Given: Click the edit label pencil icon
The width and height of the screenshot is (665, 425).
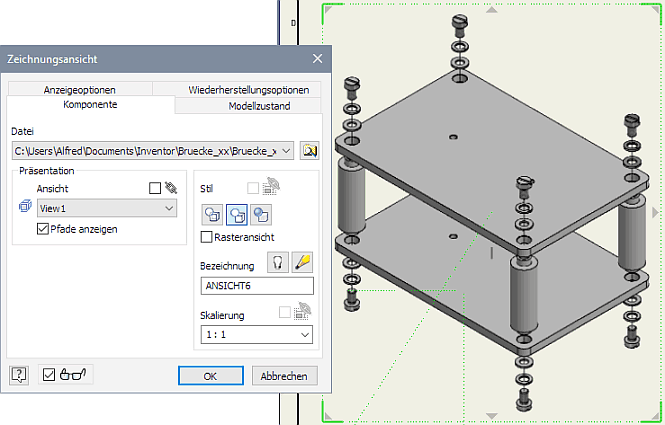Looking at the screenshot, I should point(302,262).
